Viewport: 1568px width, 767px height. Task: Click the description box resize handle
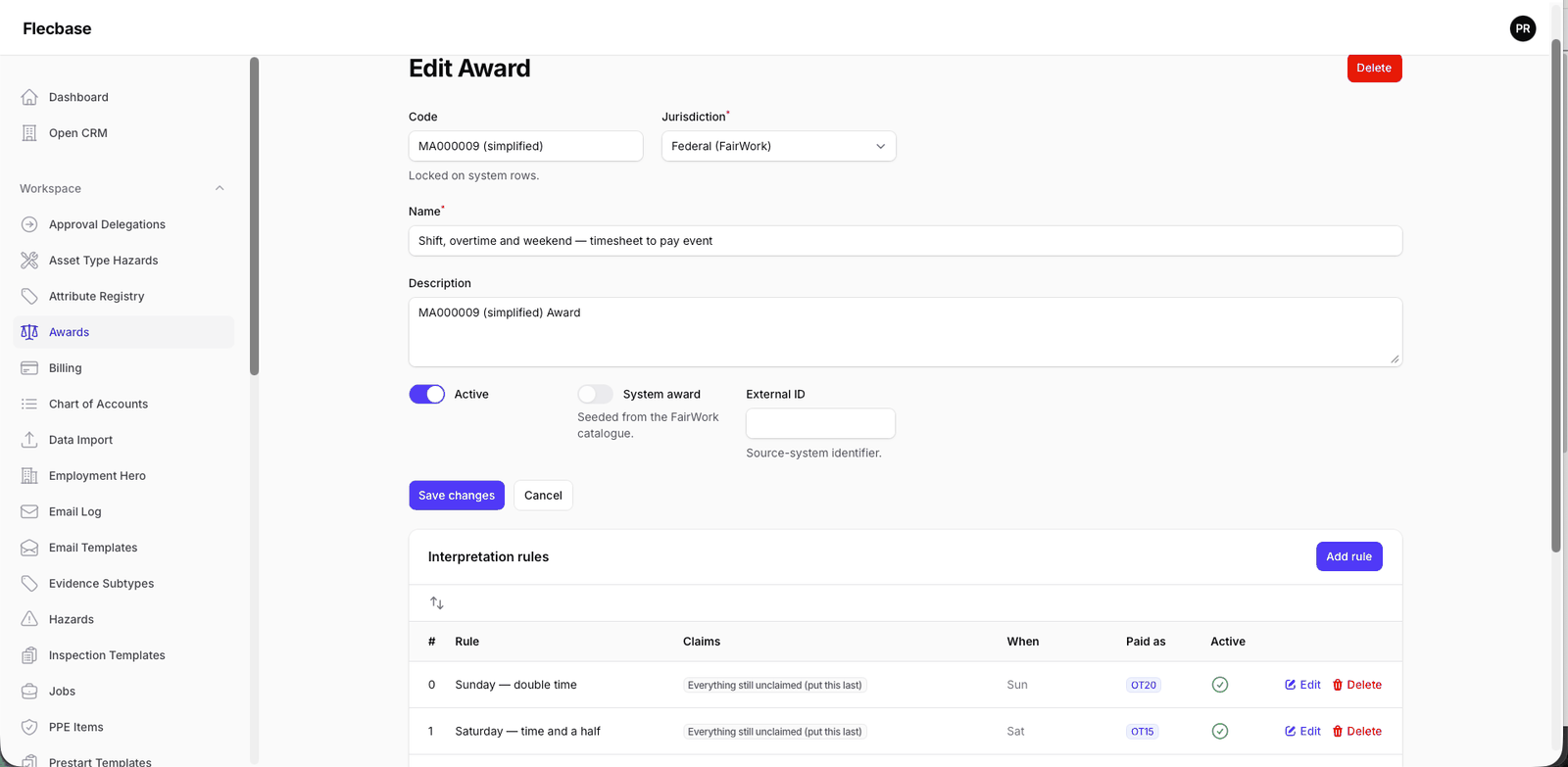click(x=1395, y=359)
